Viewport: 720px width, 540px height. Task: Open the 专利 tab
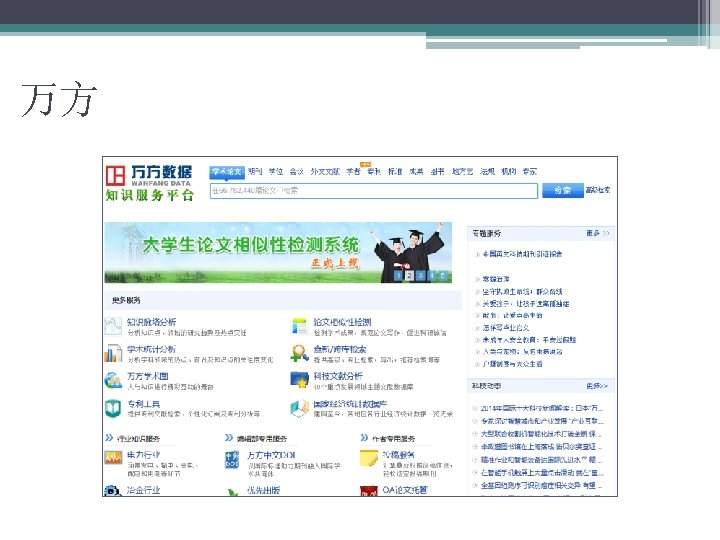point(374,171)
